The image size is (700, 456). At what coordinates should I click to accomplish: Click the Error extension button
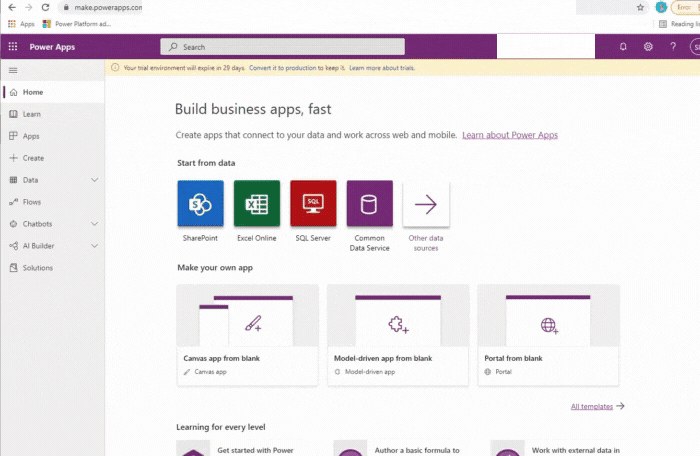(x=685, y=8)
